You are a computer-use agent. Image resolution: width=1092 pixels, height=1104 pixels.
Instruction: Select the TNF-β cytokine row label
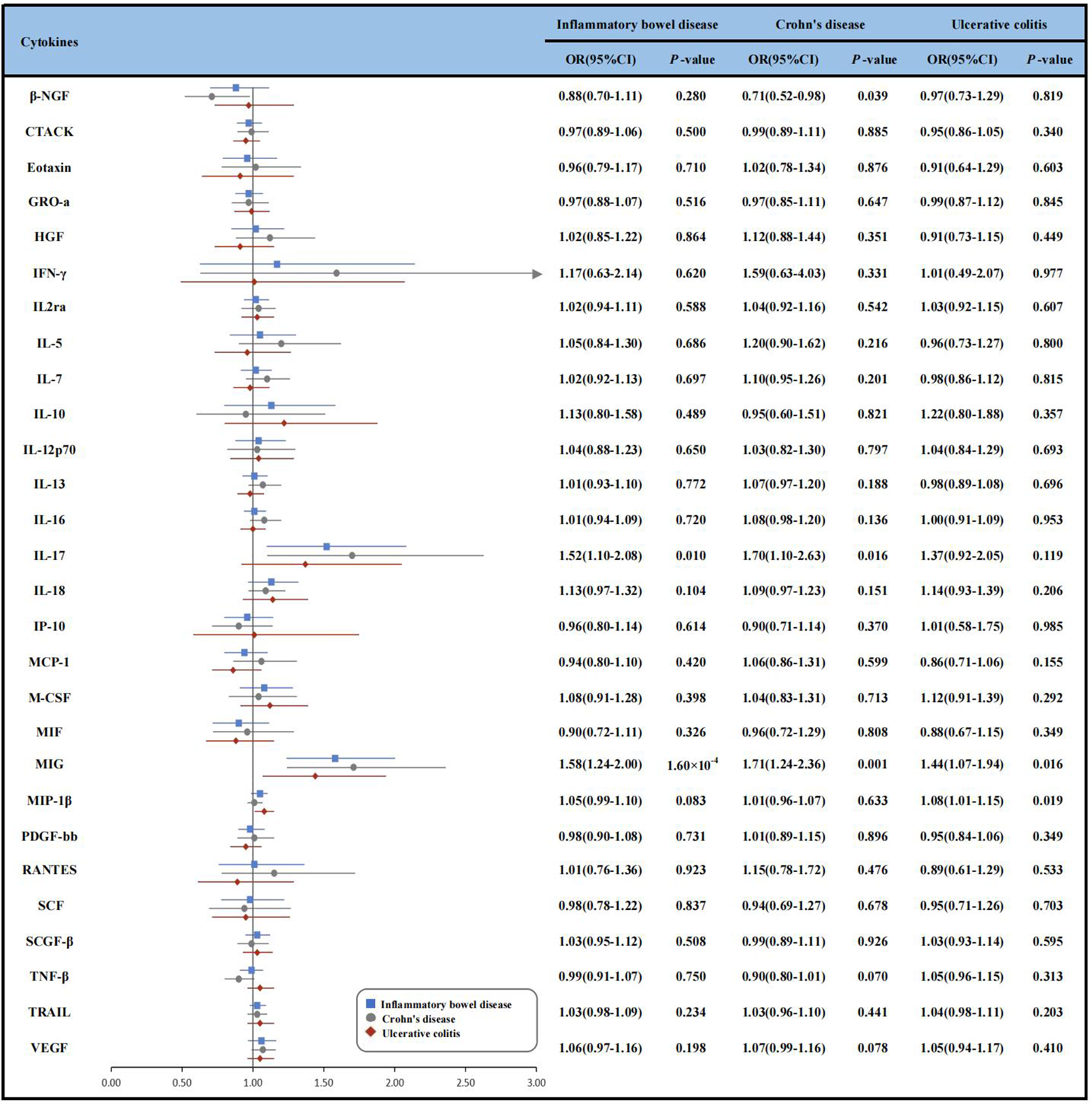pyautogui.click(x=50, y=976)
